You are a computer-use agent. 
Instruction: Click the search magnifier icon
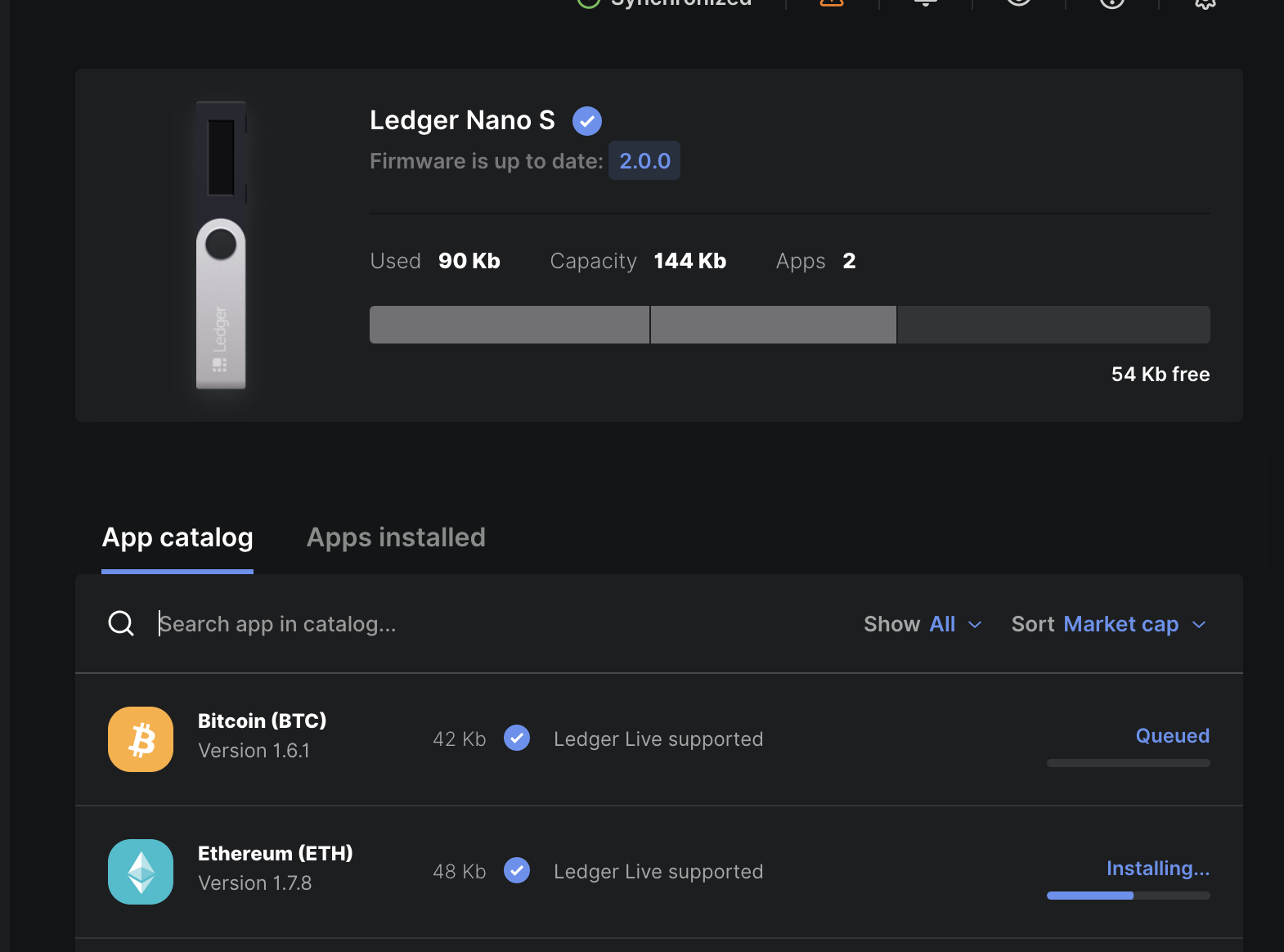121,623
